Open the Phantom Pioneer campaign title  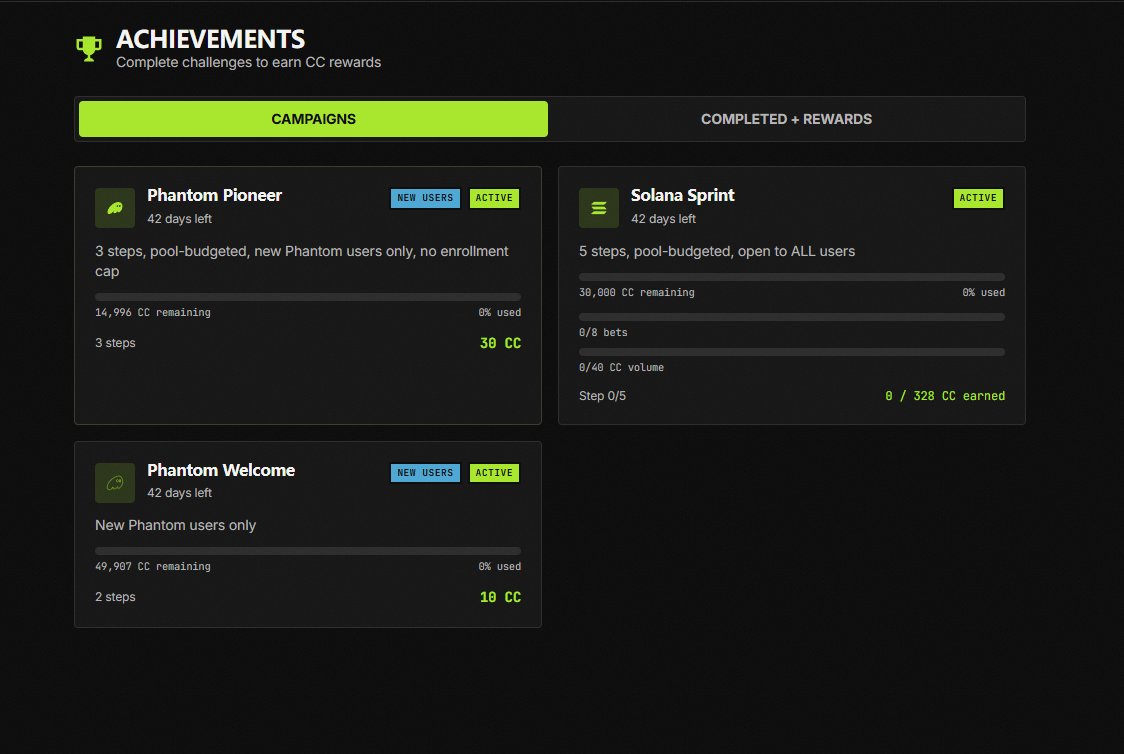click(214, 195)
